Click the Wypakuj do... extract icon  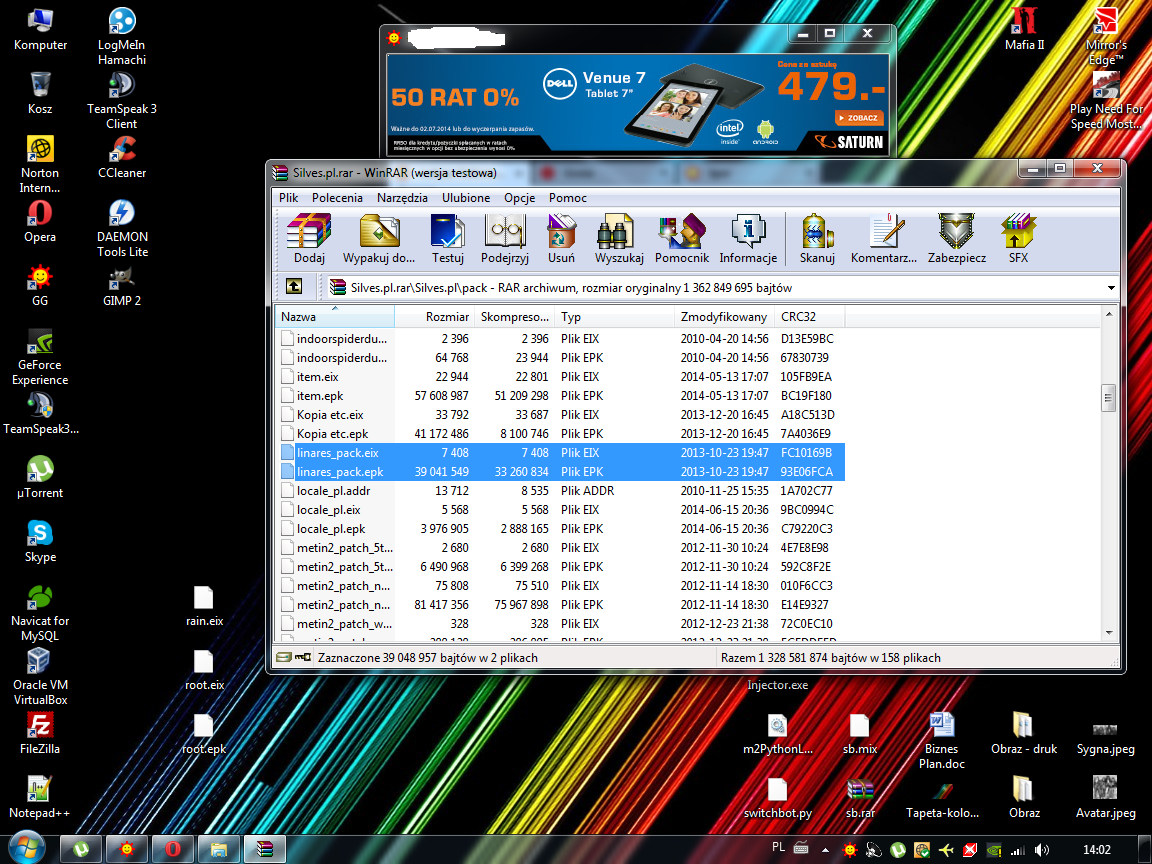click(x=379, y=238)
